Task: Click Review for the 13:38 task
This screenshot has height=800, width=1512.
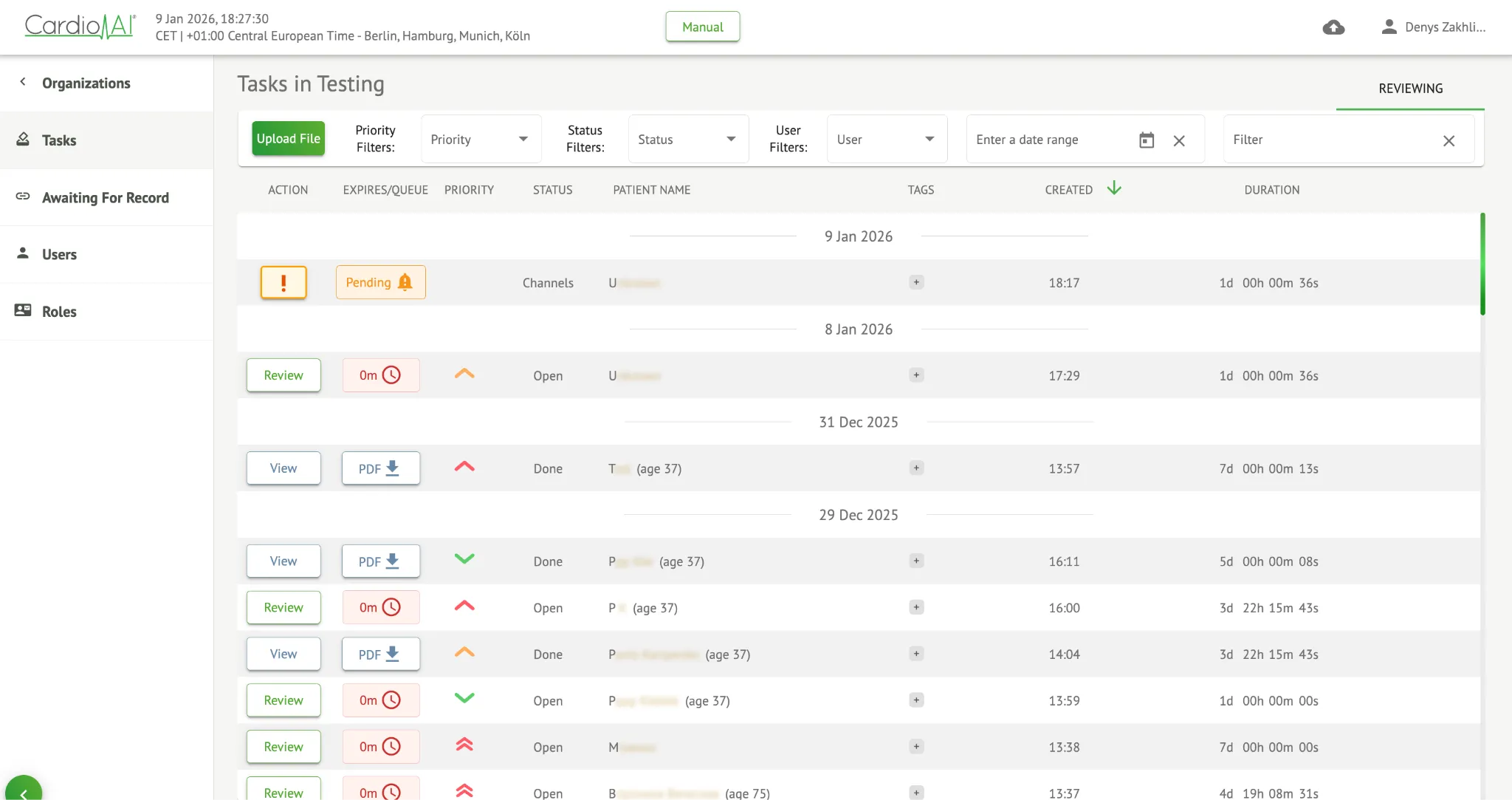Action: point(283,747)
